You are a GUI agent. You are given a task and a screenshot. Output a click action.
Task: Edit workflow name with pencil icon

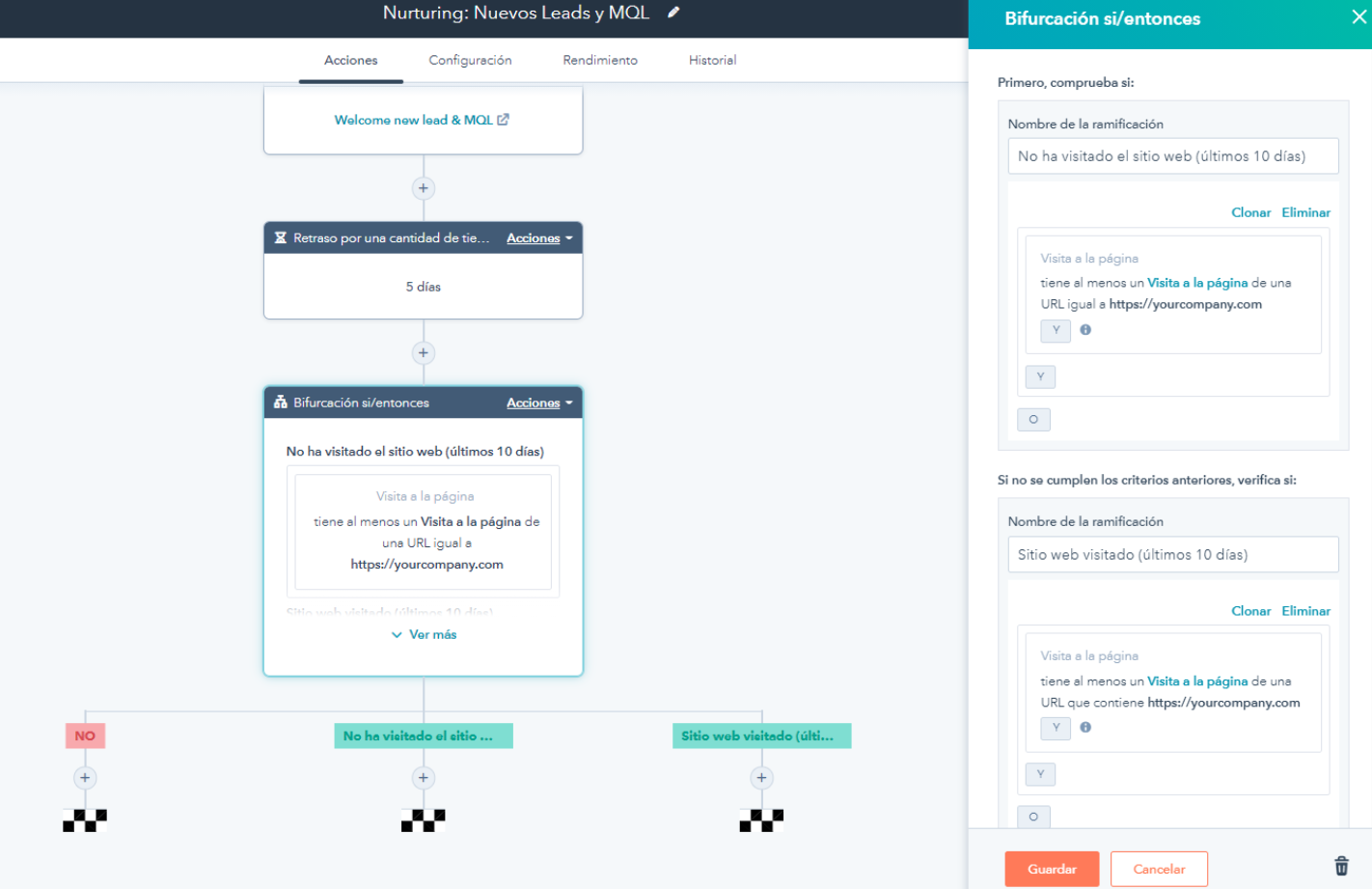[673, 13]
